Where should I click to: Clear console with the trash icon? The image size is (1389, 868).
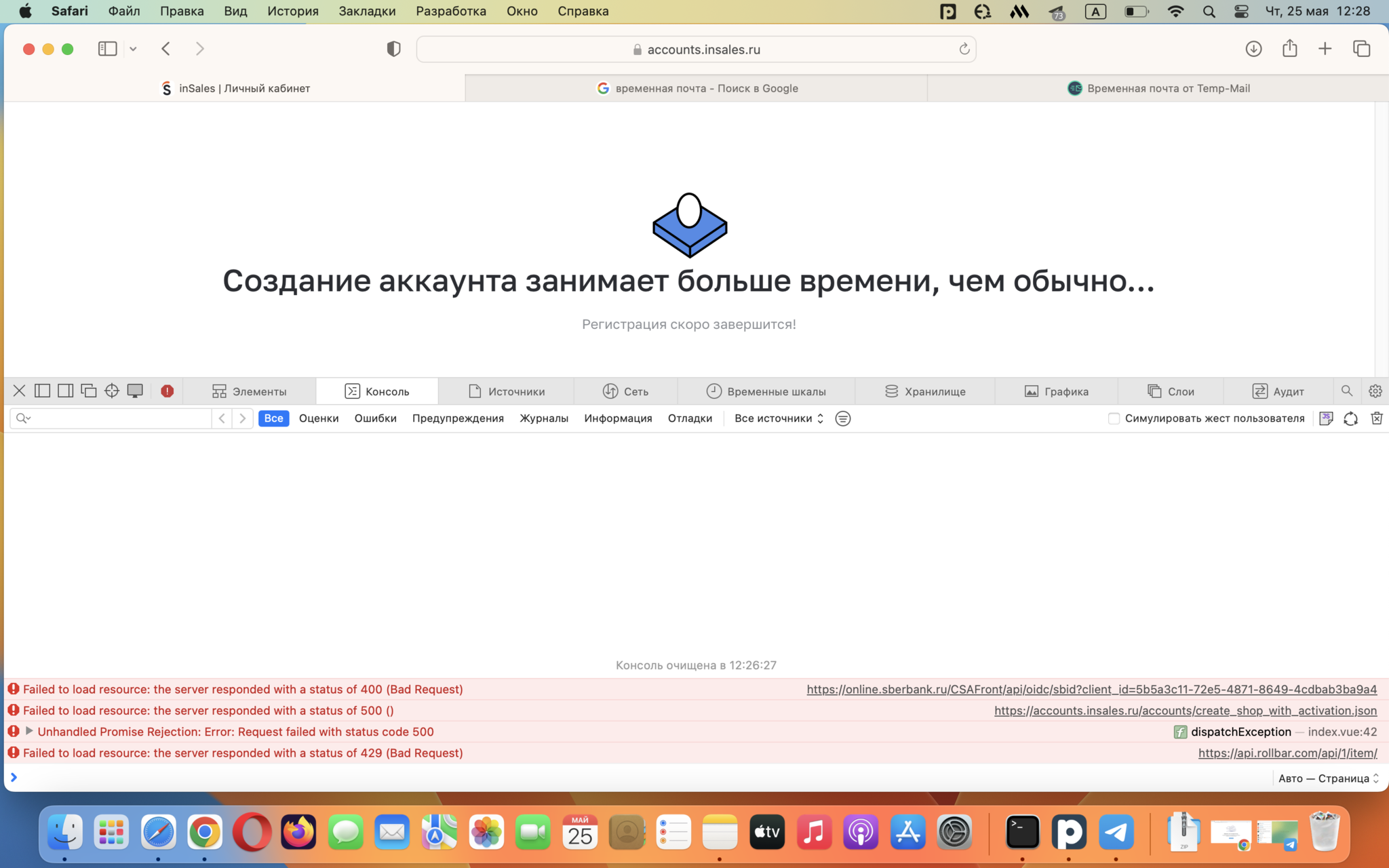point(1376,418)
